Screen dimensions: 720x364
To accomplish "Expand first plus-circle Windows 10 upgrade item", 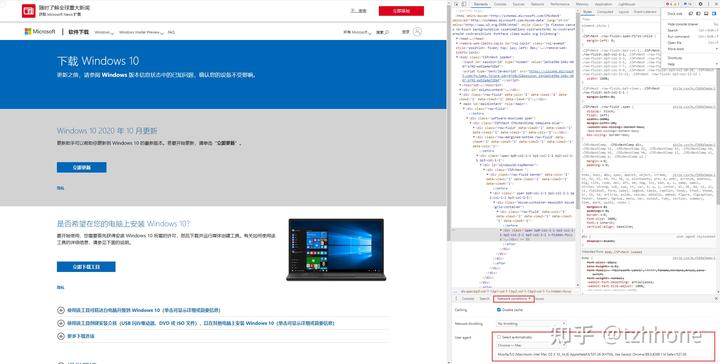I will 61,310.
